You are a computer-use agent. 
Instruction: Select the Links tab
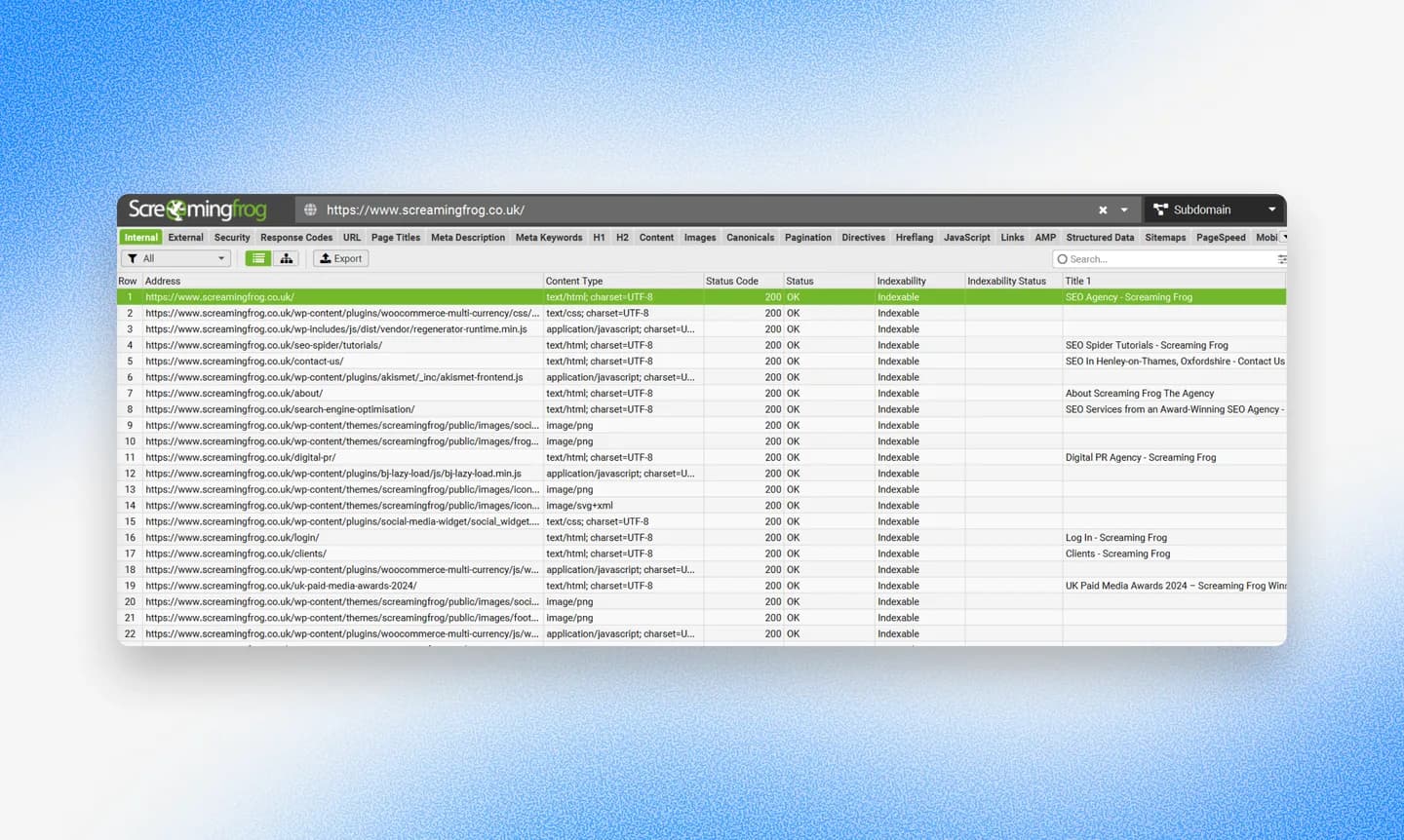(x=1012, y=237)
